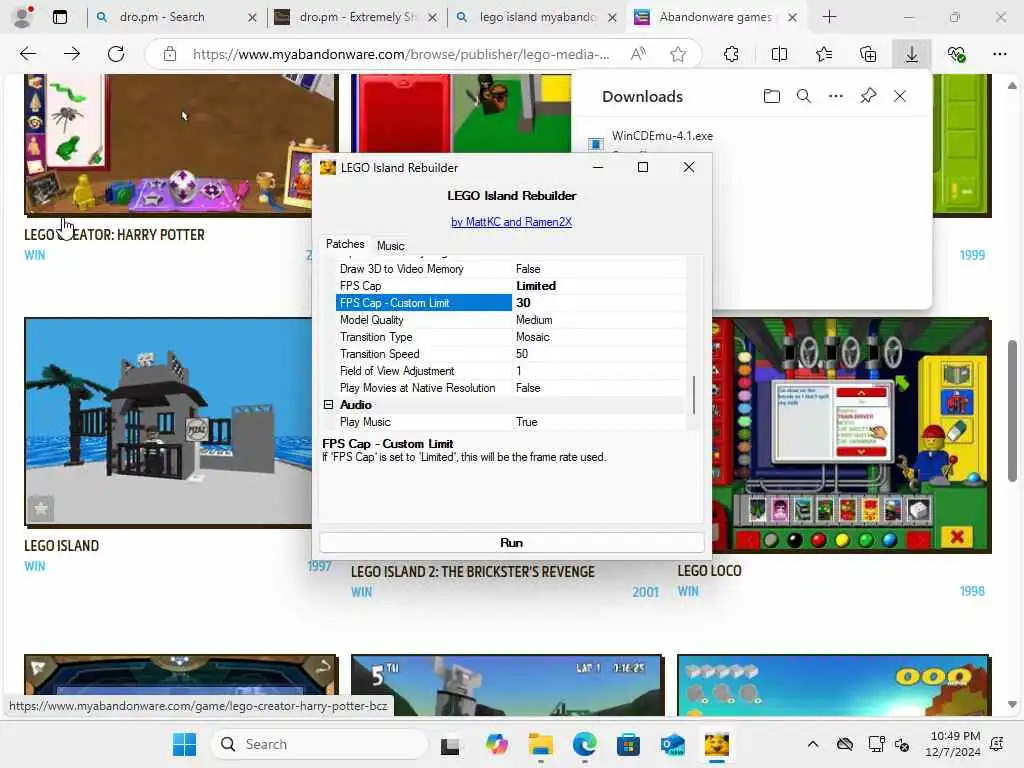Open the LEGO Island police station thumbnail
The width and height of the screenshot is (1024, 768).
point(168,422)
